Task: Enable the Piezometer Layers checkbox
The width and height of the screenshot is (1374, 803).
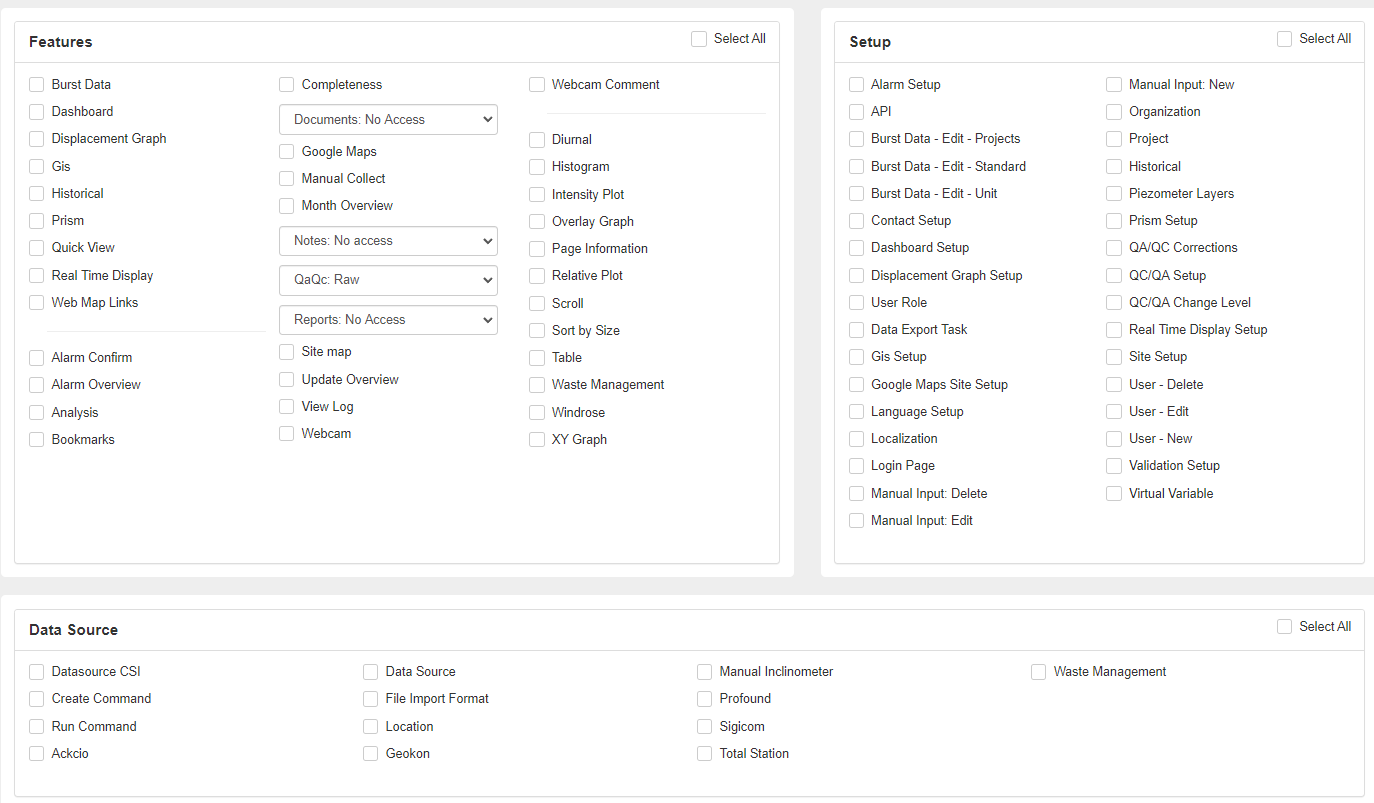Action: [x=1114, y=194]
